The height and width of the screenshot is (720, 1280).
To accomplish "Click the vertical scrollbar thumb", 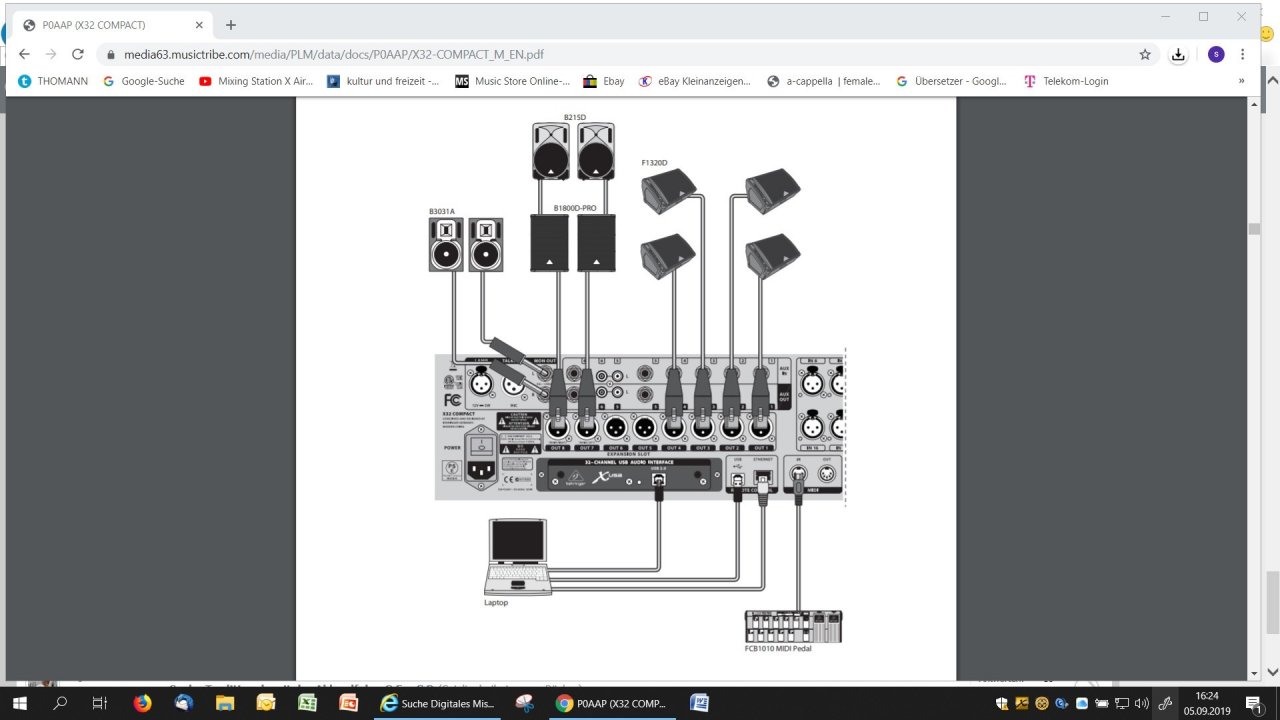I will [1254, 229].
